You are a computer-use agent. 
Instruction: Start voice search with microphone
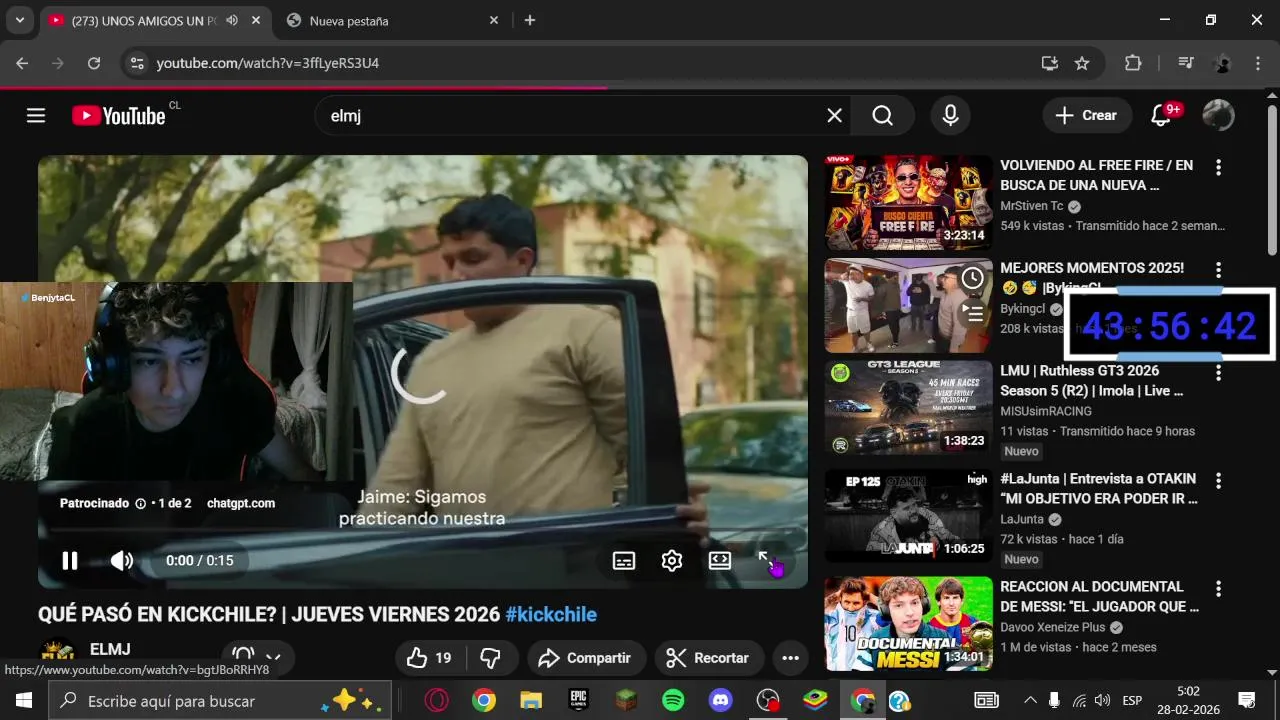(x=950, y=116)
